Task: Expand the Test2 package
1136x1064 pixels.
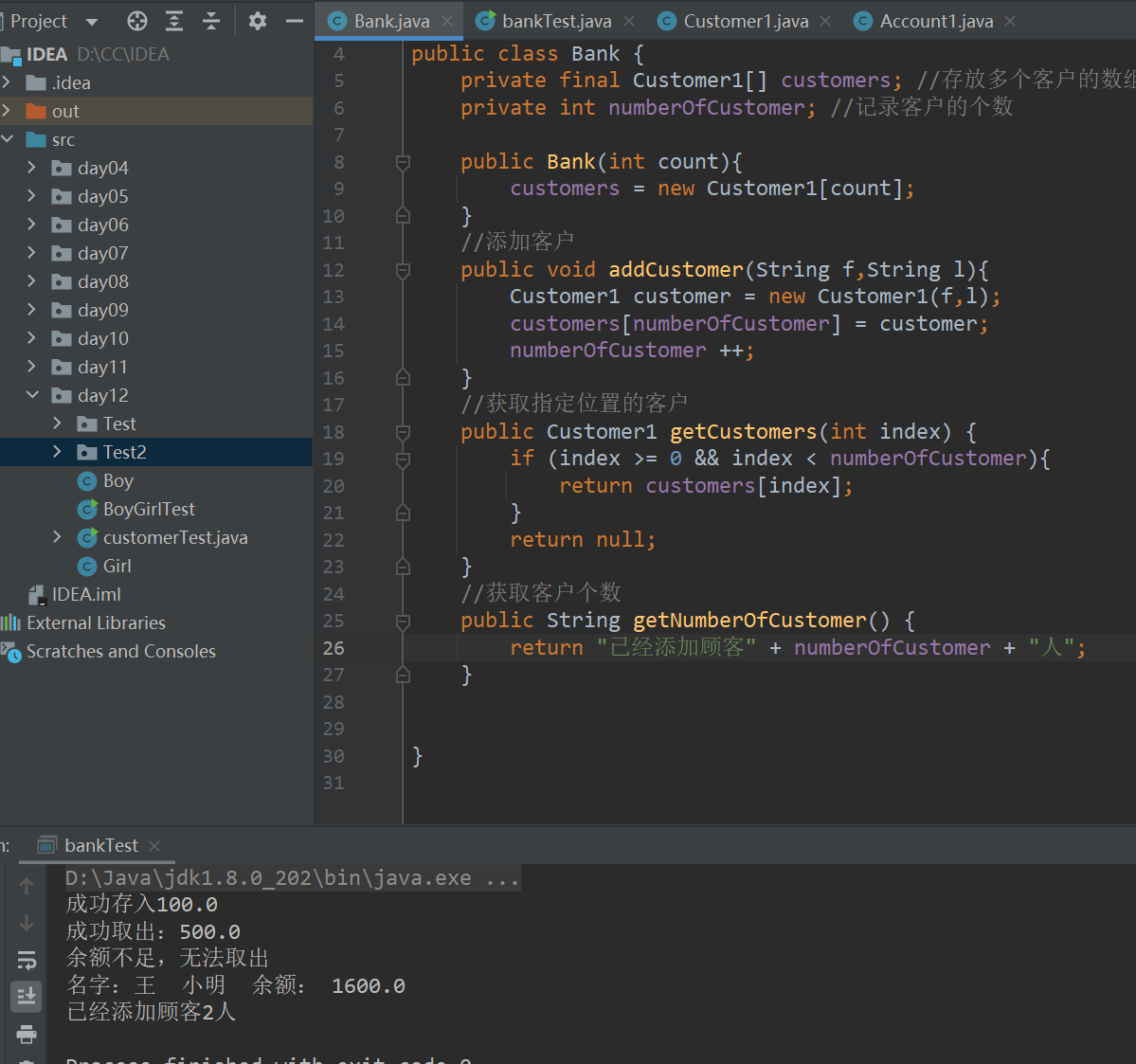Action: point(57,452)
